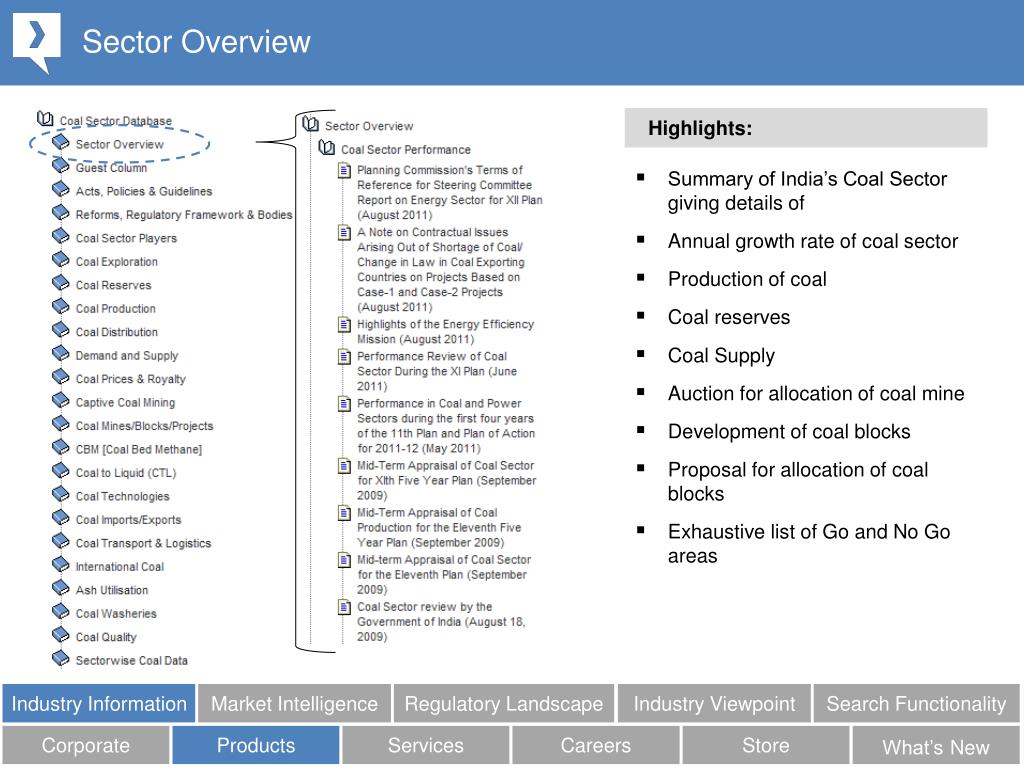Open Coal Sector review by the Government of India document
Image resolution: width=1024 pixels, height=768 pixels.
pos(441,622)
